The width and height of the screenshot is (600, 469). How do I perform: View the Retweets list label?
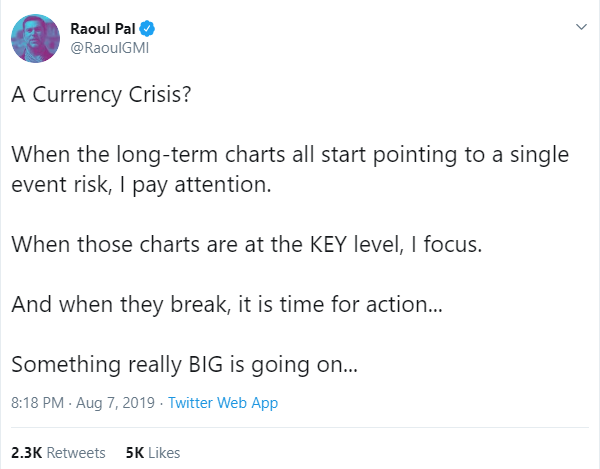76,452
